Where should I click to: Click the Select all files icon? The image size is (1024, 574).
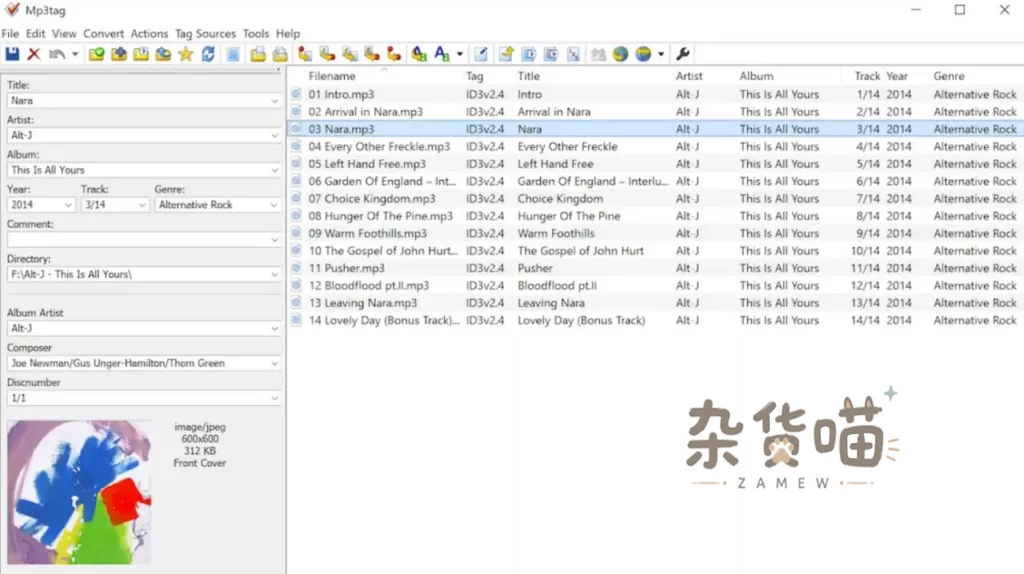tap(232, 54)
